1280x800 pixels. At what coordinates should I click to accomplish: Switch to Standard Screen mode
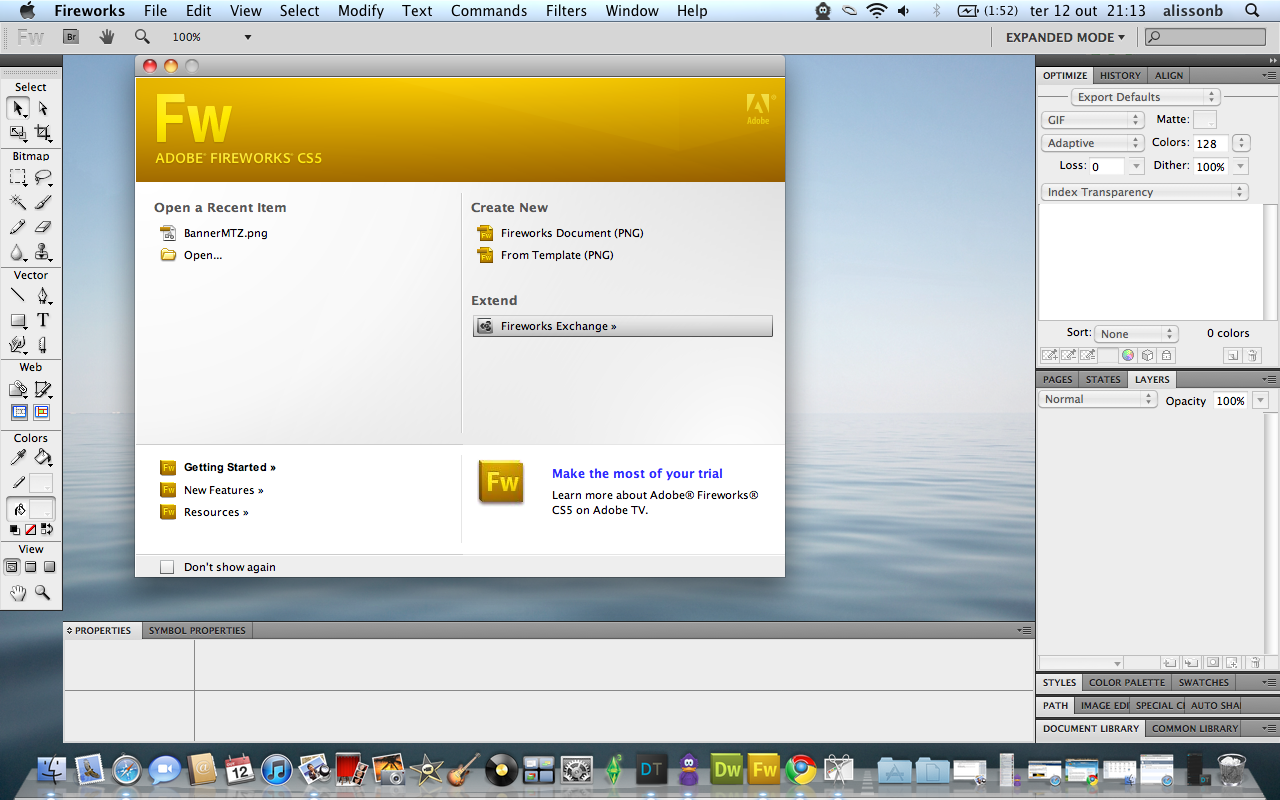[12, 567]
